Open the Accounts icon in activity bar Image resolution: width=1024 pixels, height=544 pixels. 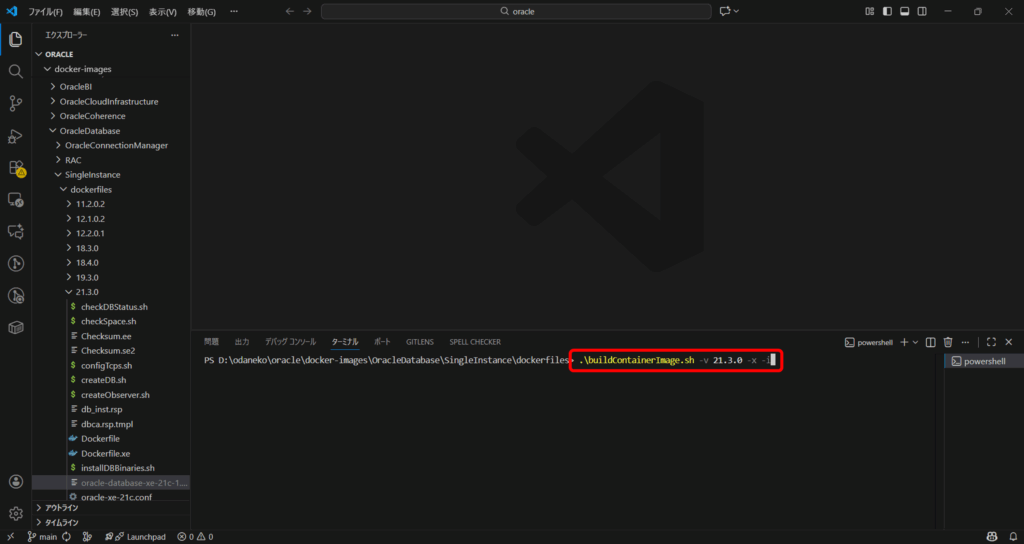16,481
